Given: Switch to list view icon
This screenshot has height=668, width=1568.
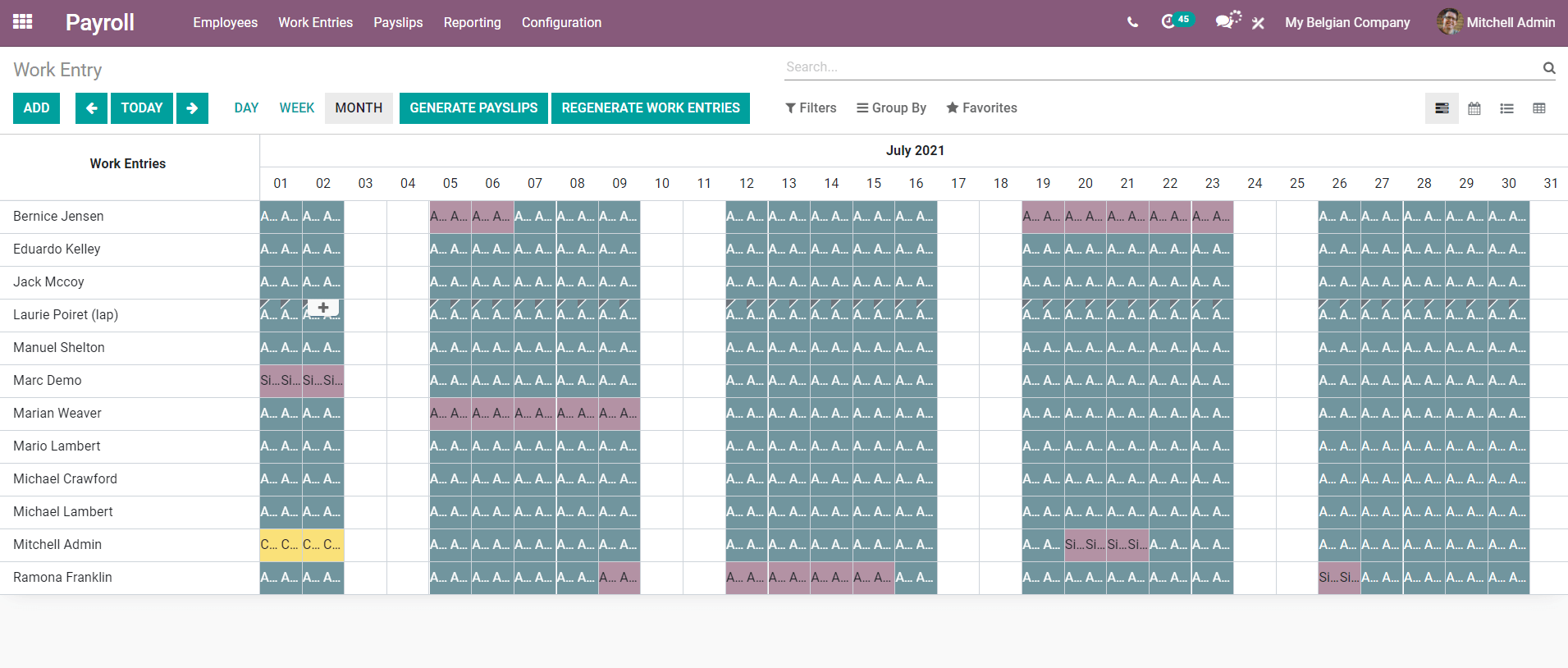Looking at the screenshot, I should [x=1506, y=108].
